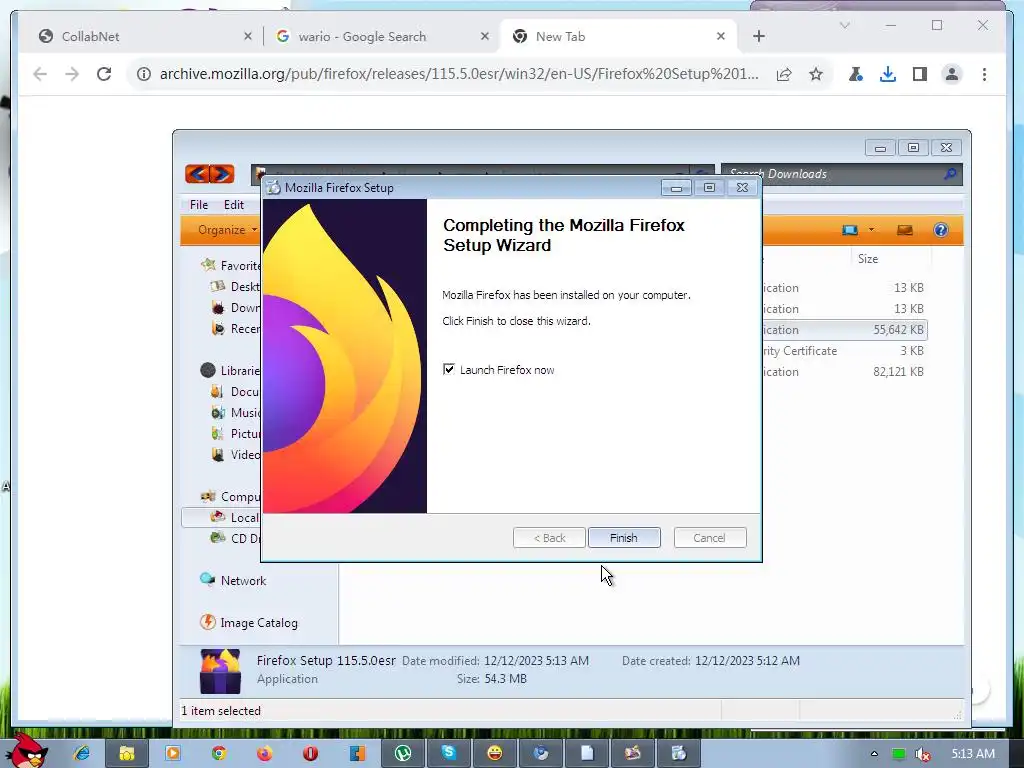Screen dimensions: 1024x768
Task: Open the share icon in the Chrome address bar
Action: (x=784, y=74)
